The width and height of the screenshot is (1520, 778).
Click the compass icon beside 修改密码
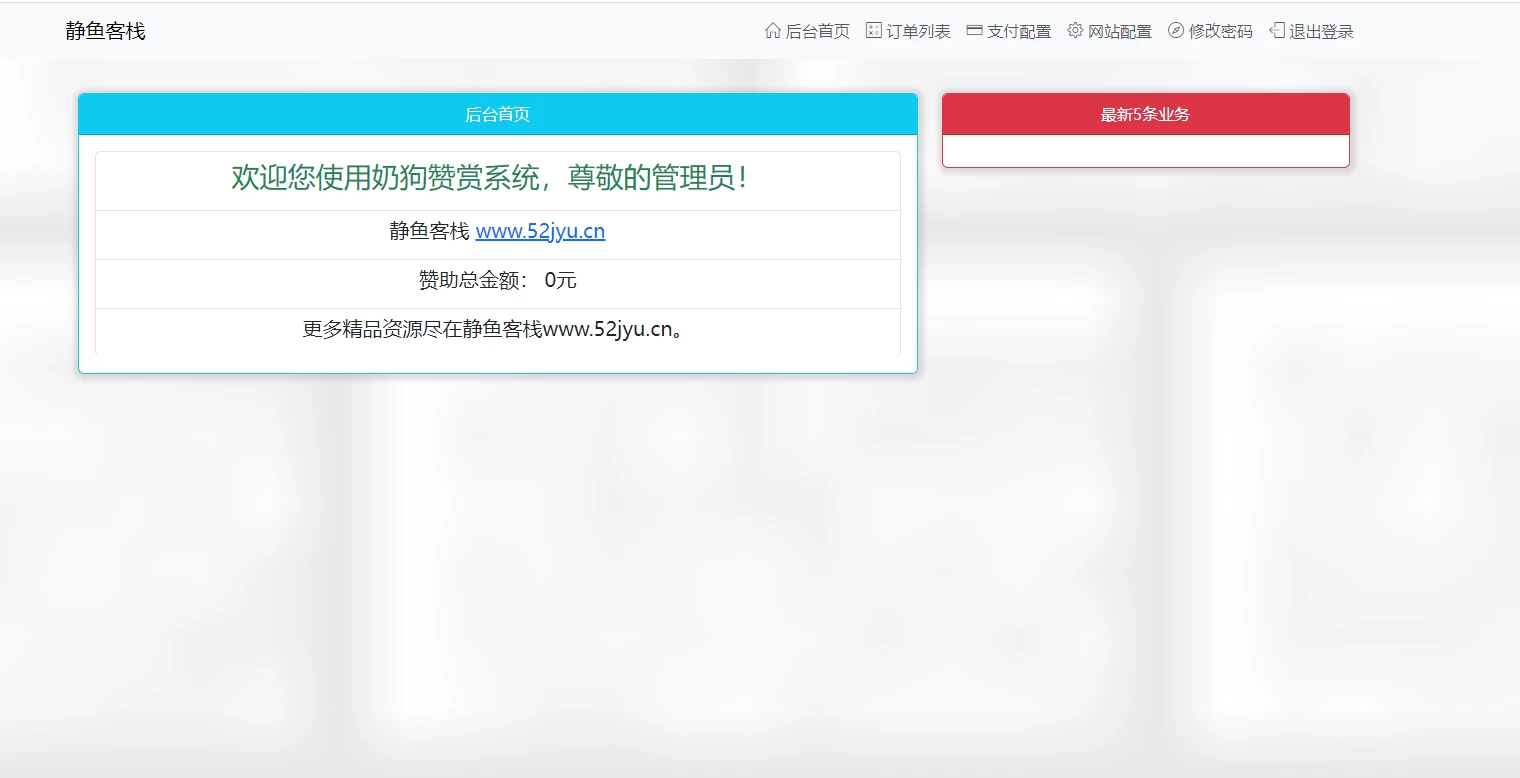coord(1176,31)
